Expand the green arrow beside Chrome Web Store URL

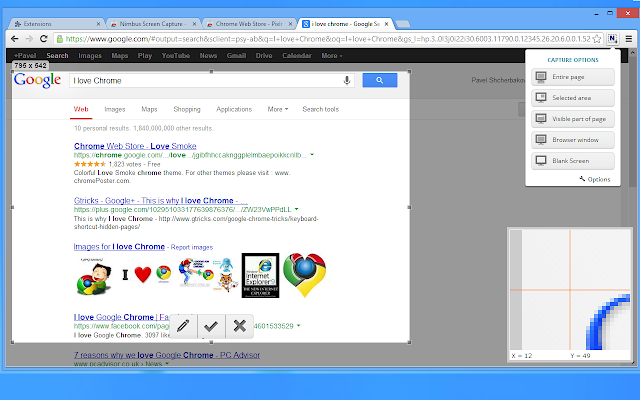[312, 155]
